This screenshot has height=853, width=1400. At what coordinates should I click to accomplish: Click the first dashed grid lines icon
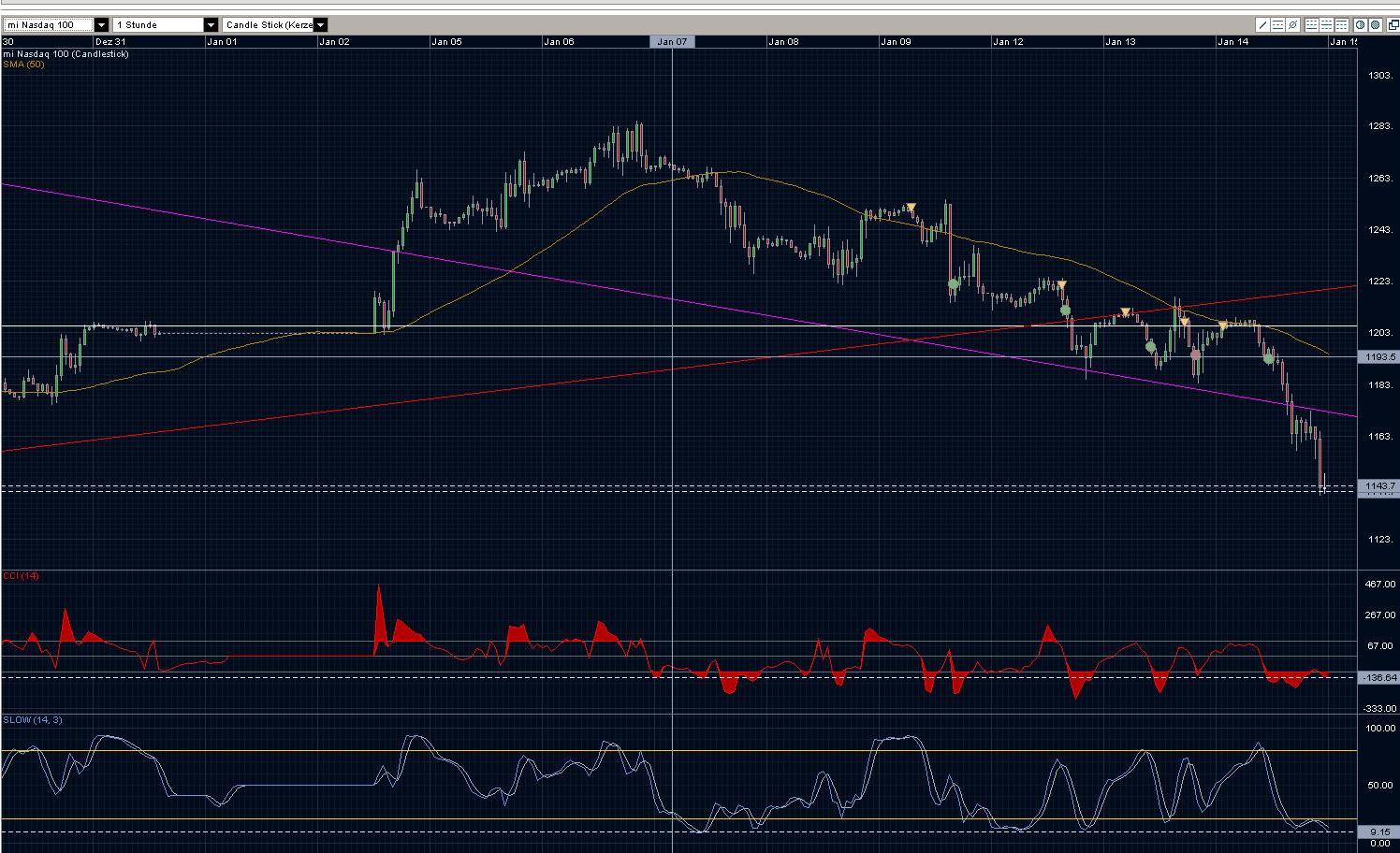(1312, 25)
